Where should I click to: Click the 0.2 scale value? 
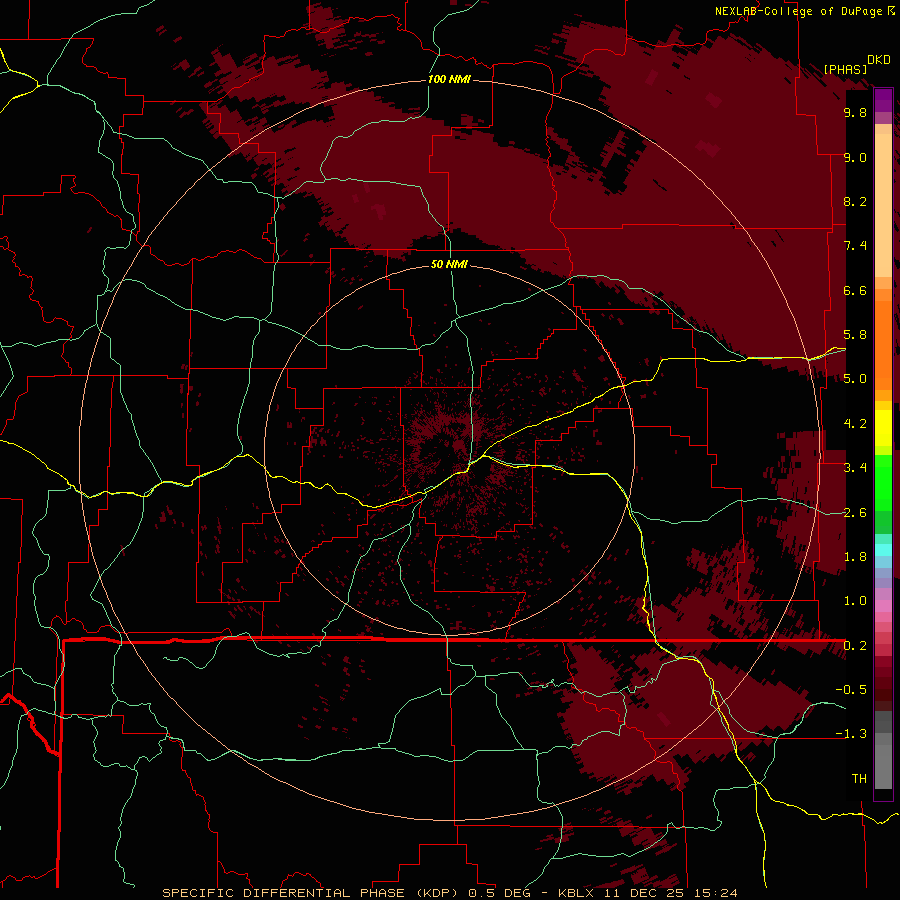tap(855, 646)
